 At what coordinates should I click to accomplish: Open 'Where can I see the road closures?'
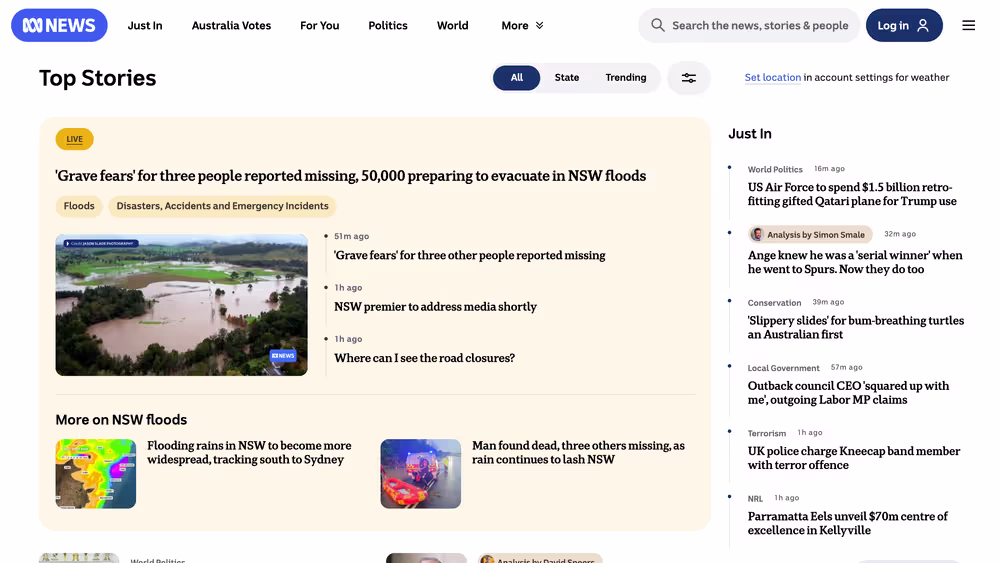pyautogui.click(x=425, y=358)
